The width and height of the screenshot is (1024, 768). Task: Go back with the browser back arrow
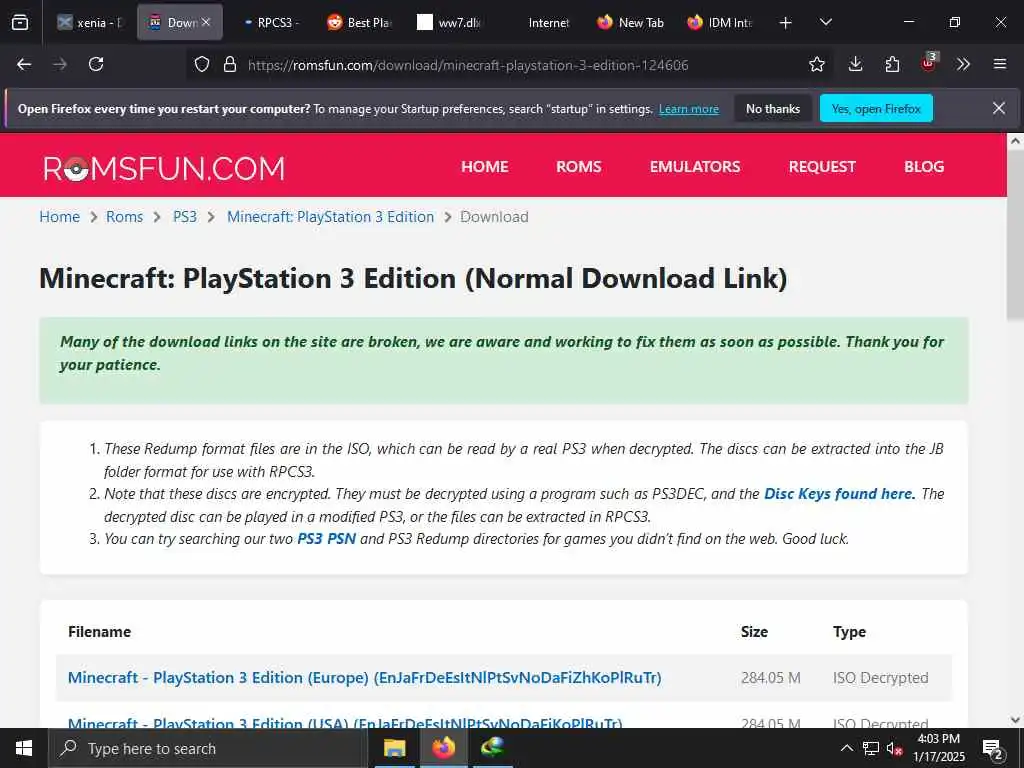(24, 64)
